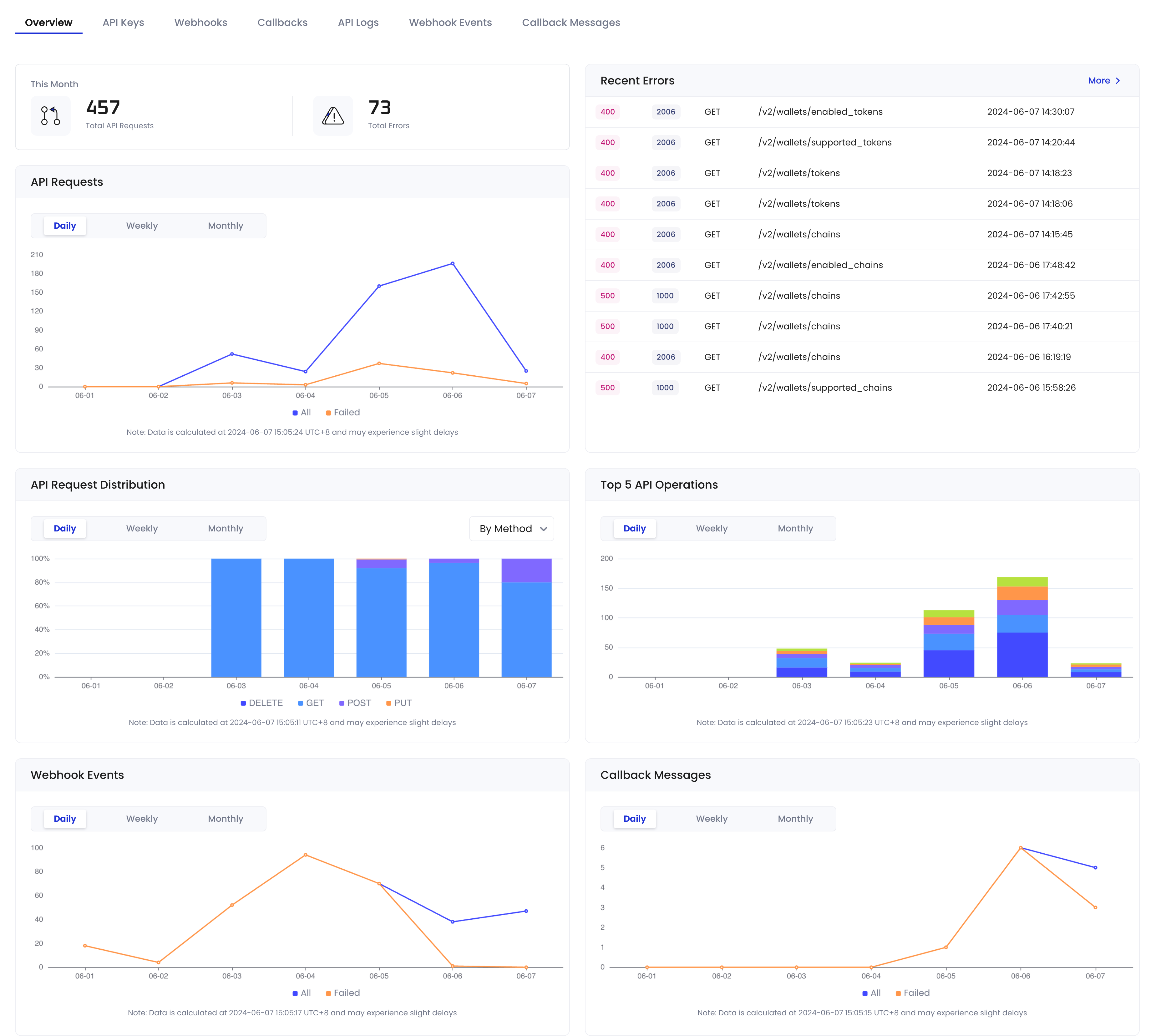1161x1036 pixels.
Task: Click the /v2/wallets/supported_tokens error row
Action: [x=862, y=143]
